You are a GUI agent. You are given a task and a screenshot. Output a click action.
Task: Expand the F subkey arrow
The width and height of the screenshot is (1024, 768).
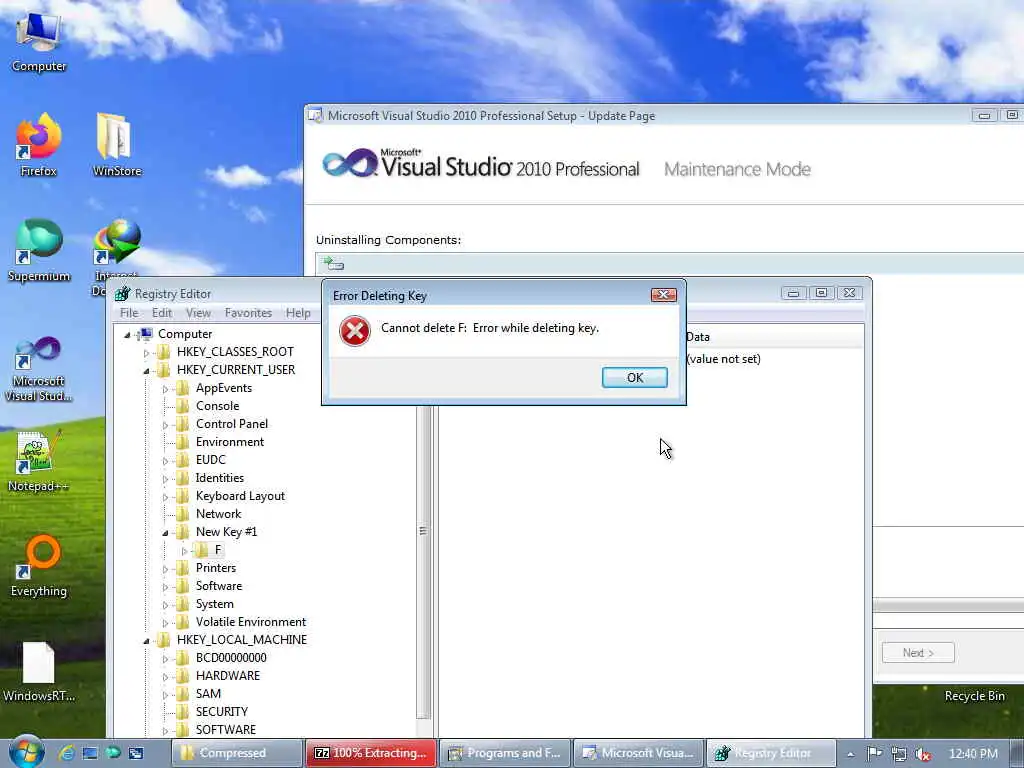click(x=184, y=551)
